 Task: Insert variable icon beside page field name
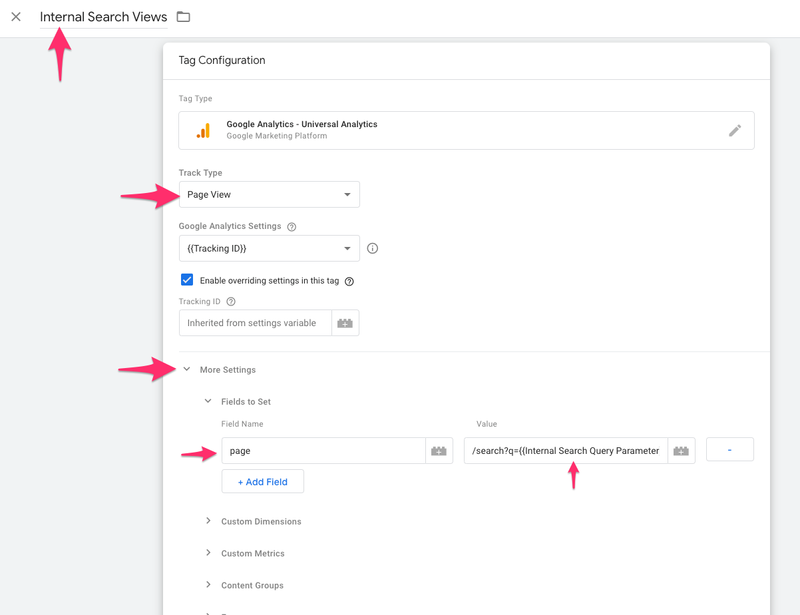click(x=439, y=451)
